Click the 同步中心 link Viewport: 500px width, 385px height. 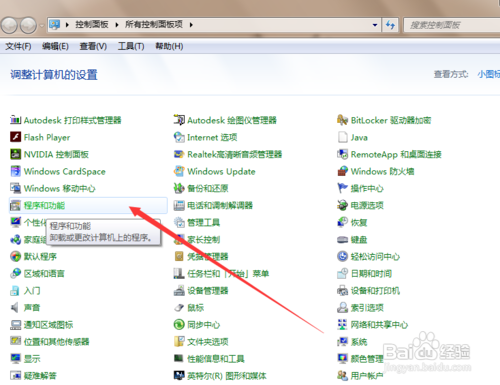click(x=203, y=325)
